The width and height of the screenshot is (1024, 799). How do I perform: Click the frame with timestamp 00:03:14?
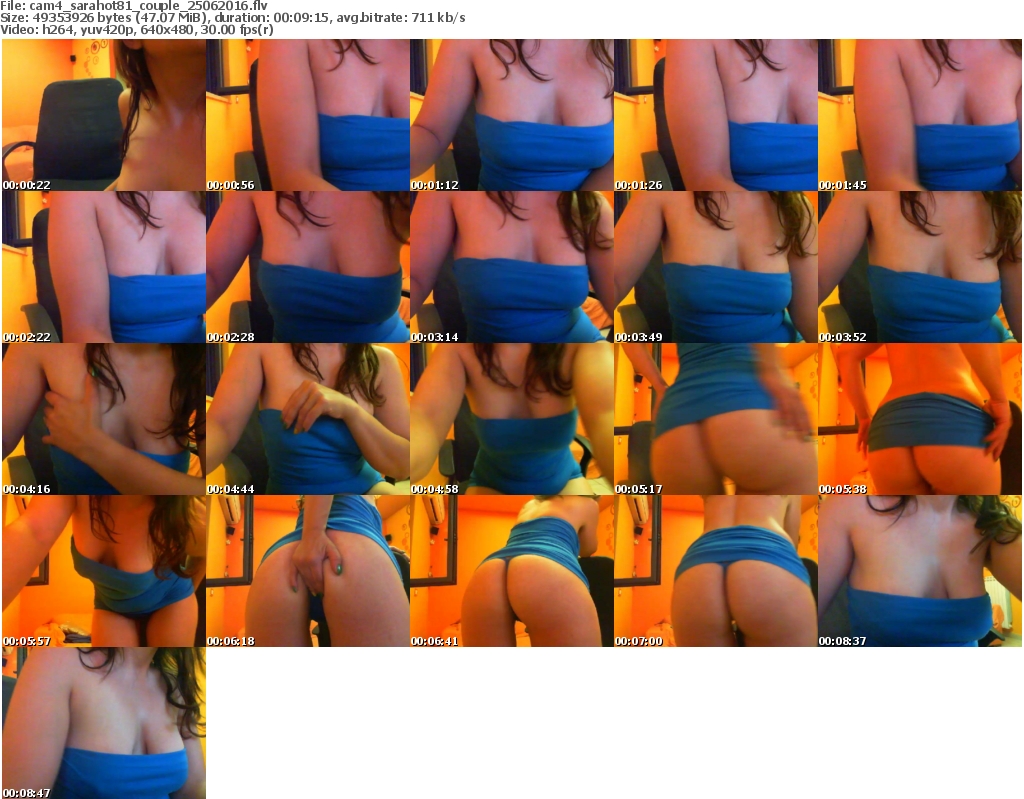pyautogui.click(x=512, y=267)
